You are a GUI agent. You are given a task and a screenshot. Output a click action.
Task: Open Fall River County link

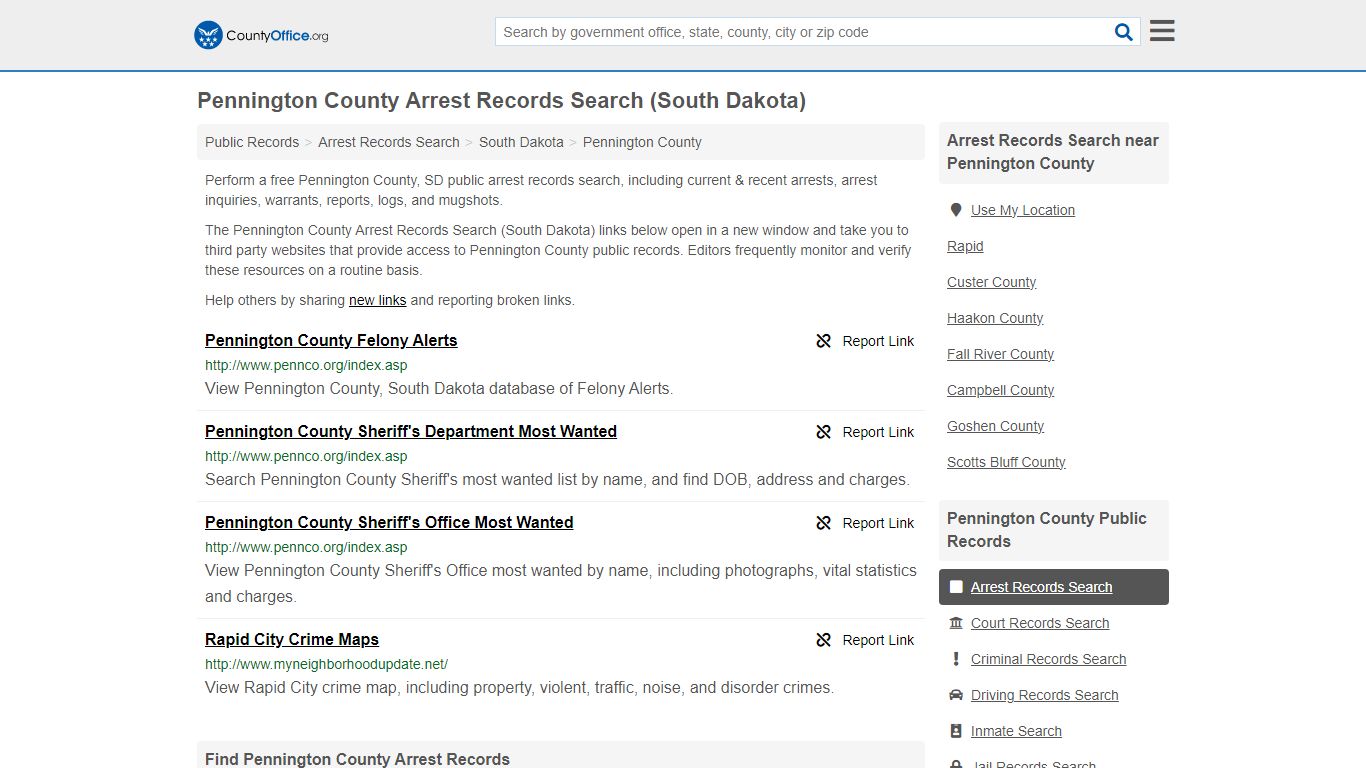tap(1000, 354)
